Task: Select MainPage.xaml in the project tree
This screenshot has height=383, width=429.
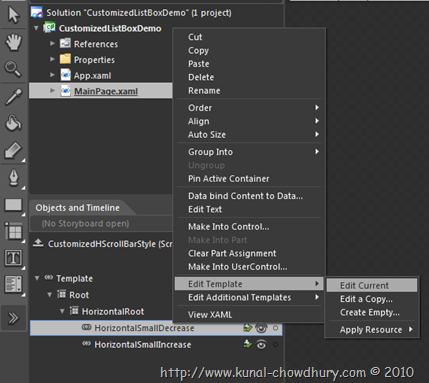Action: (106, 91)
